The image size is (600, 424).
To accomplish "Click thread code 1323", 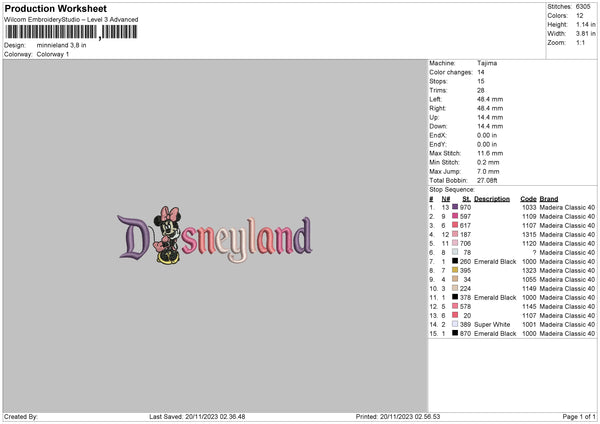I will click(x=529, y=271).
